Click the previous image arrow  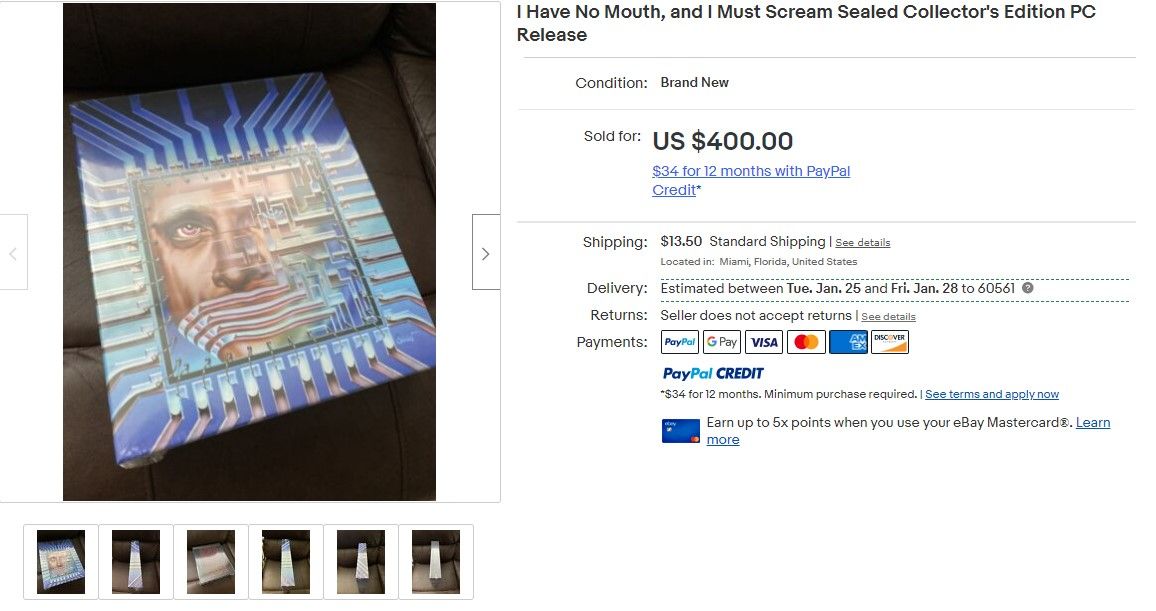click(x=13, y=253)
